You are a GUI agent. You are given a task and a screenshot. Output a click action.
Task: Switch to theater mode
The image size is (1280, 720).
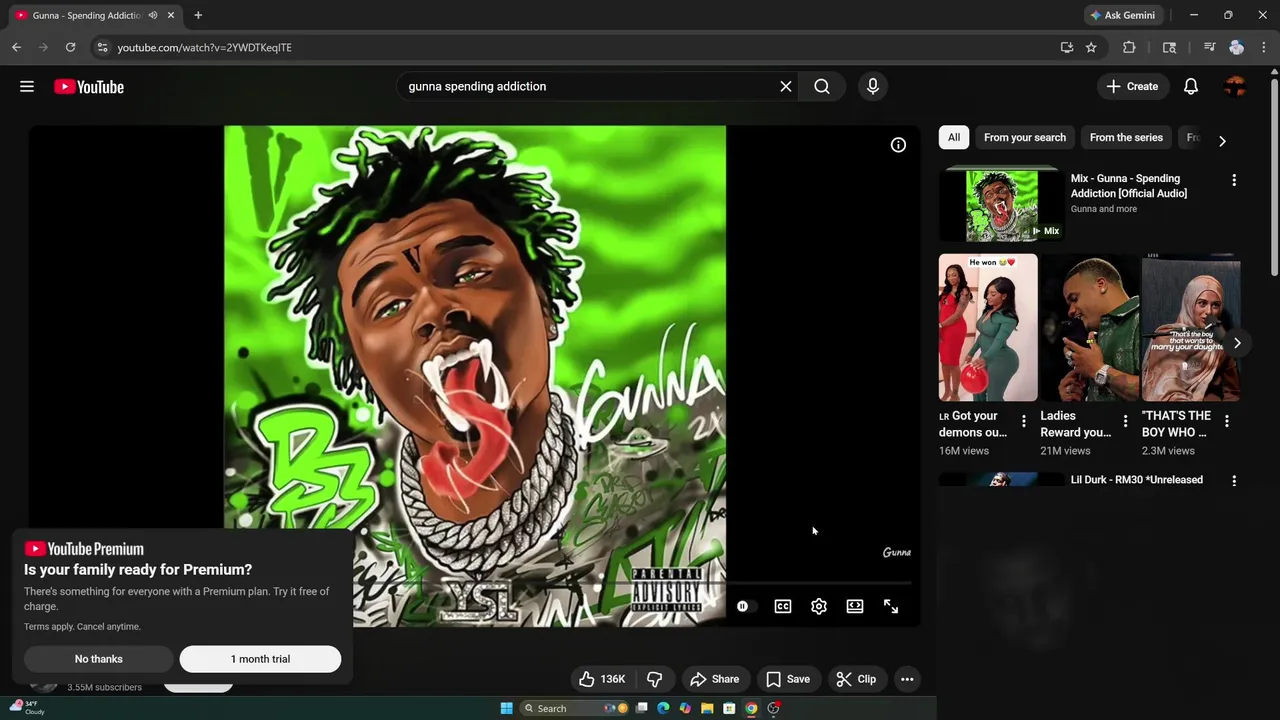click(855, 606)
